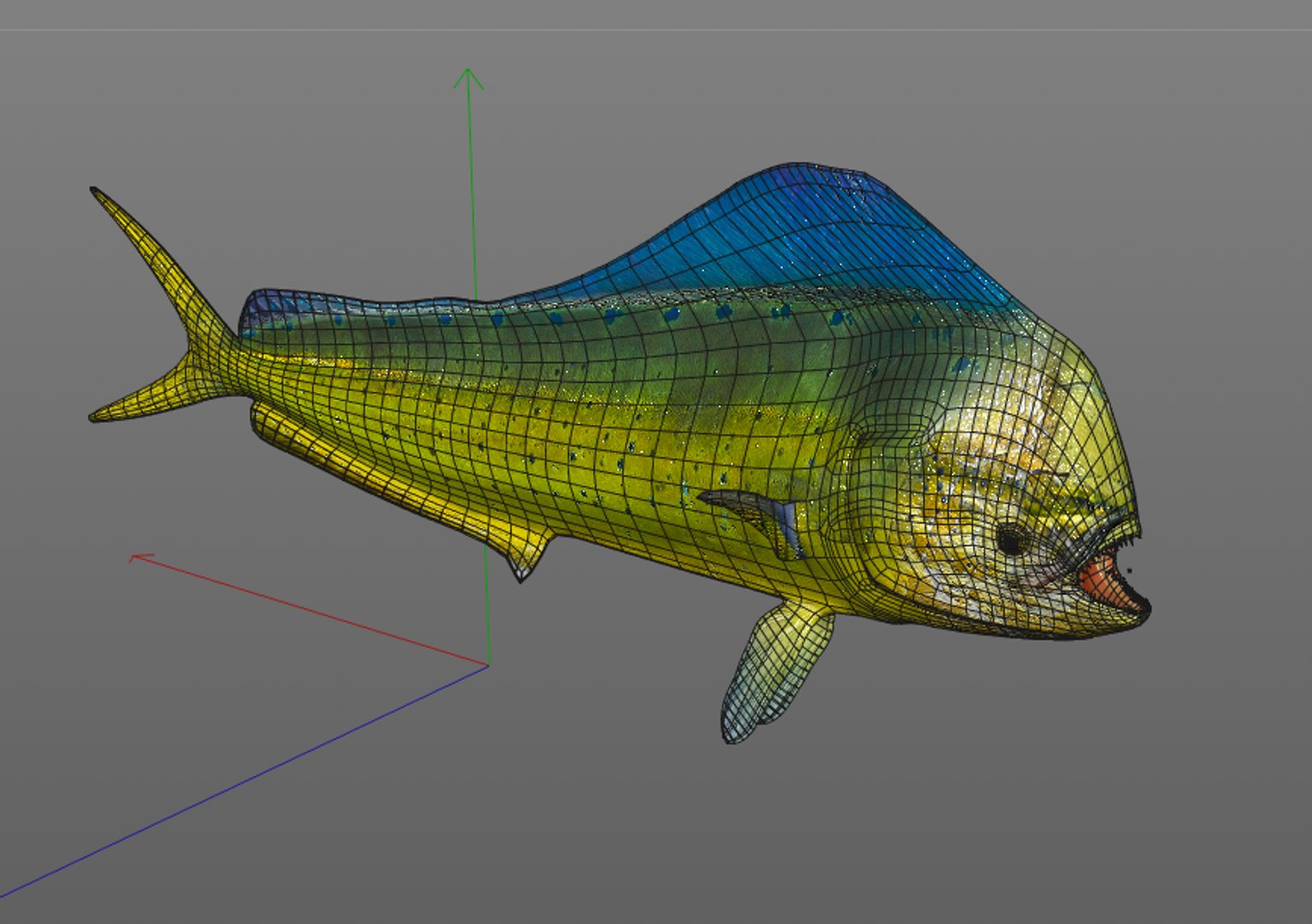Click the green Y-axis arrowhead

coord(468,78)
